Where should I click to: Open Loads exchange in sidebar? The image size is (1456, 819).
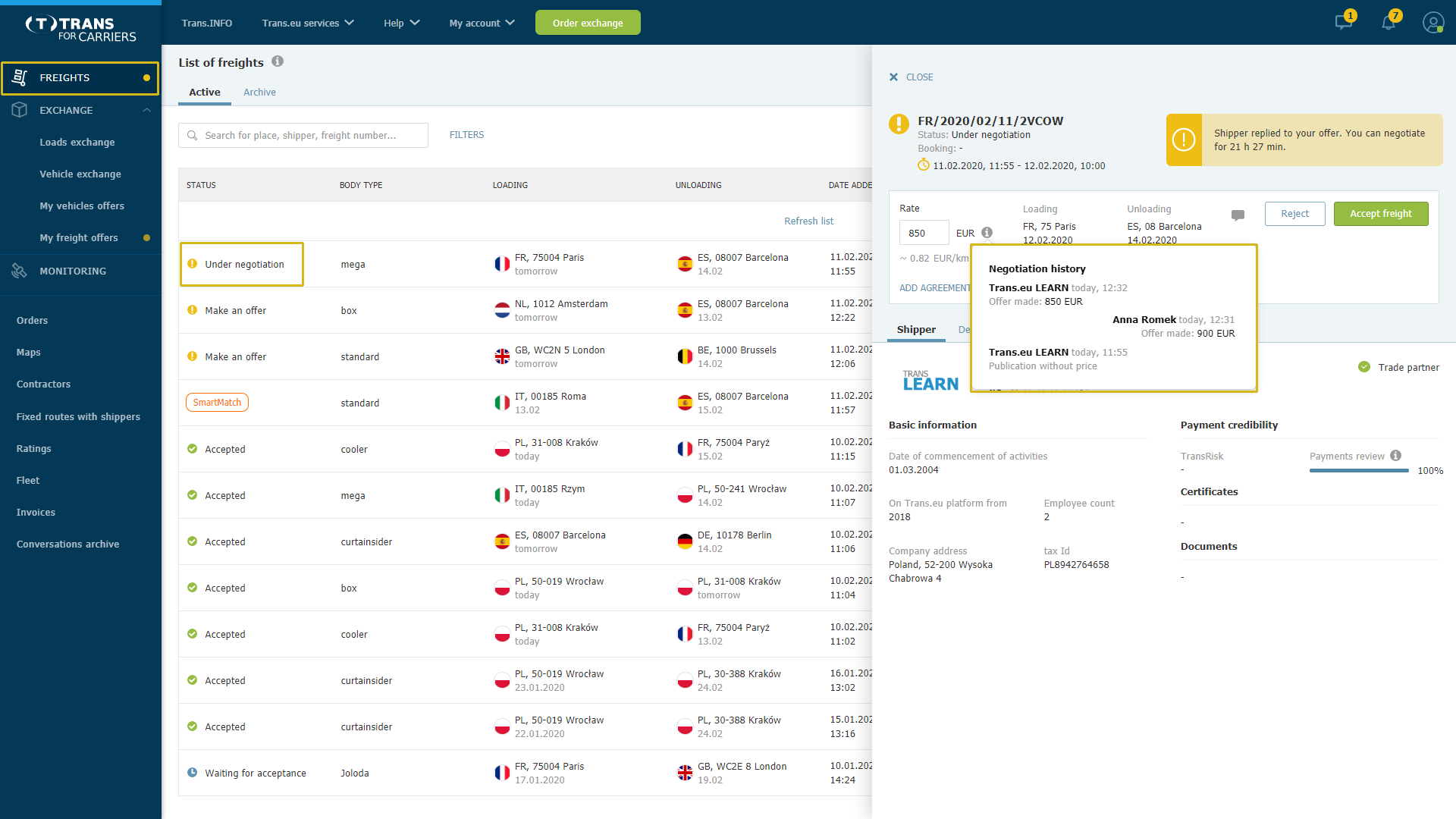77,142
